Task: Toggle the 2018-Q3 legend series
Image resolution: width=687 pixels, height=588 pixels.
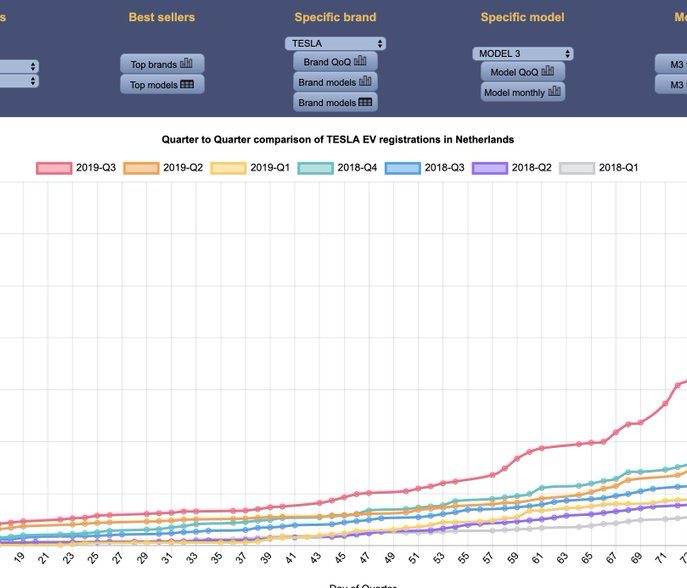Action: click(425, 168)
